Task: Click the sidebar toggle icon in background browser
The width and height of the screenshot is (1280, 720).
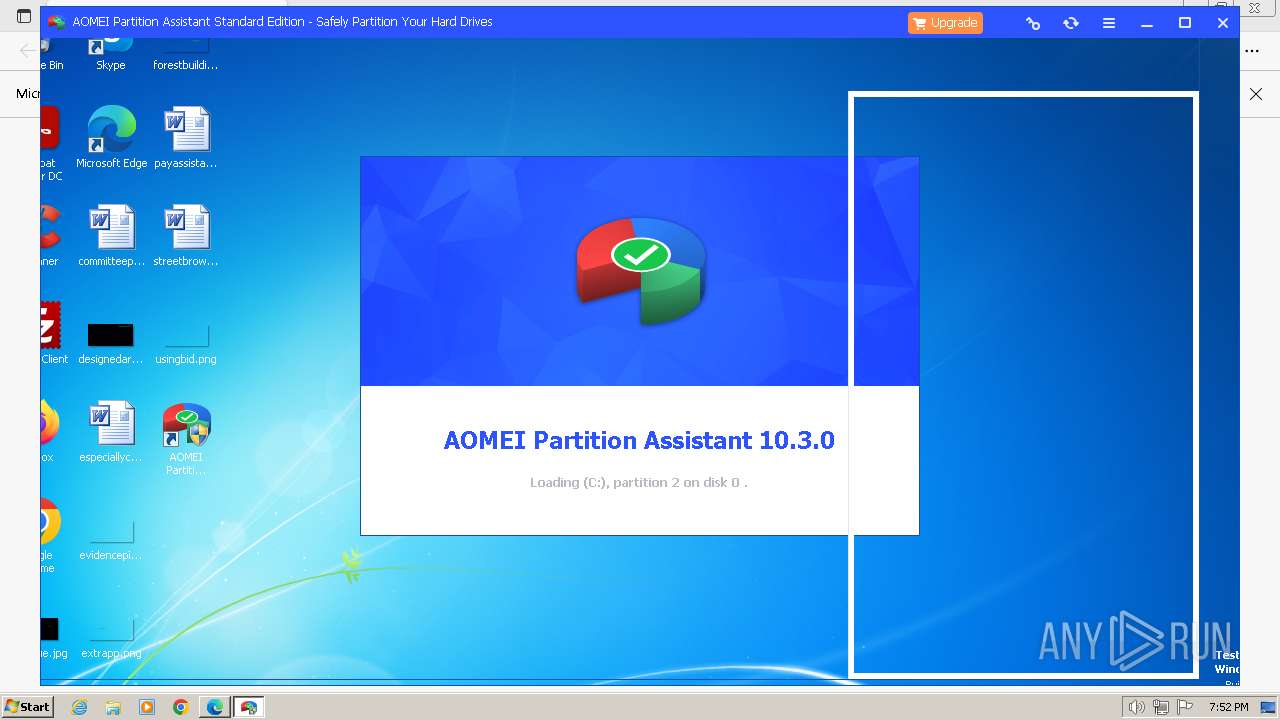Action: [x=24, y=17]
